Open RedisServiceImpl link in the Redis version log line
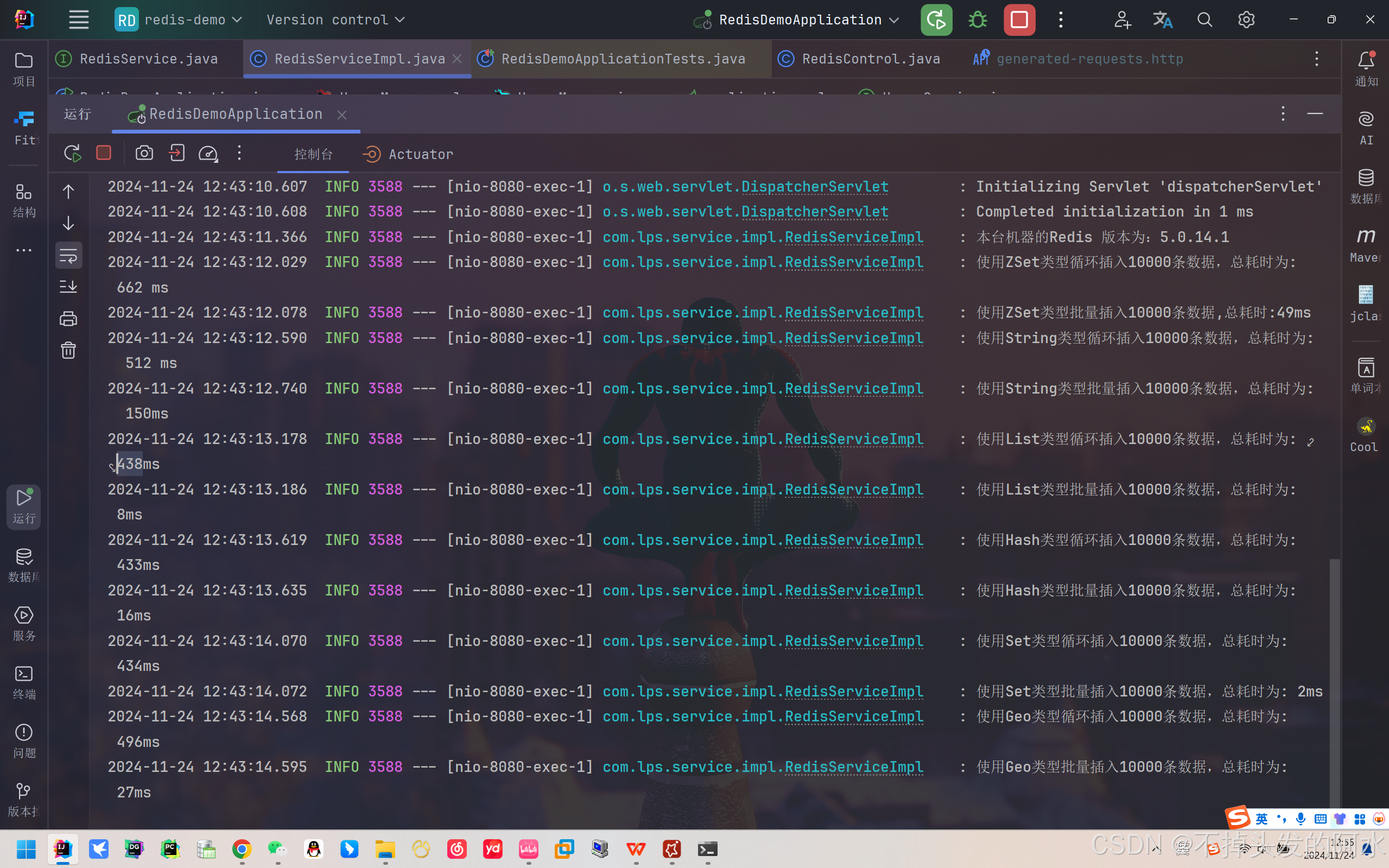1389x868 pixels. [854, 237]
